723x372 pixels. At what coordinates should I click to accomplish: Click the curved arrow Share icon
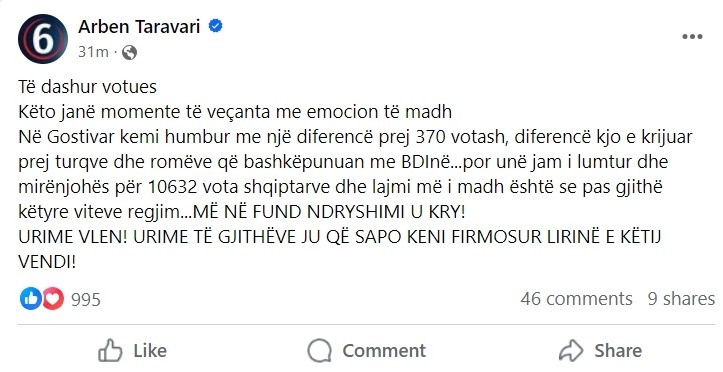click(x=571, y=351)
